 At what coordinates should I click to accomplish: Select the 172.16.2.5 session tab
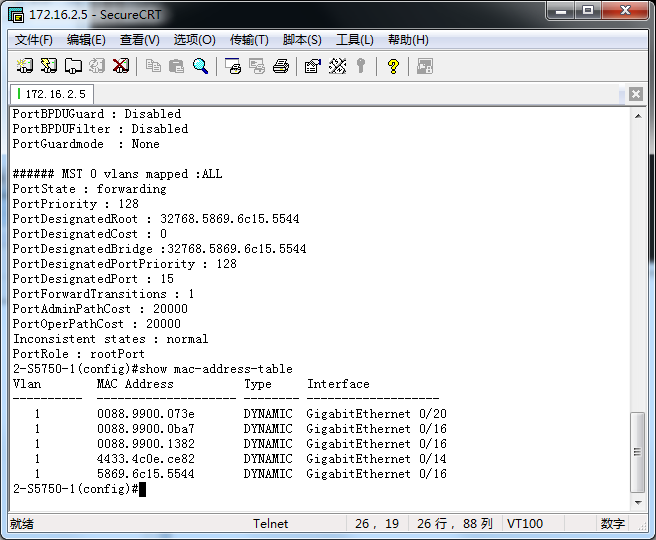(52, 94)
